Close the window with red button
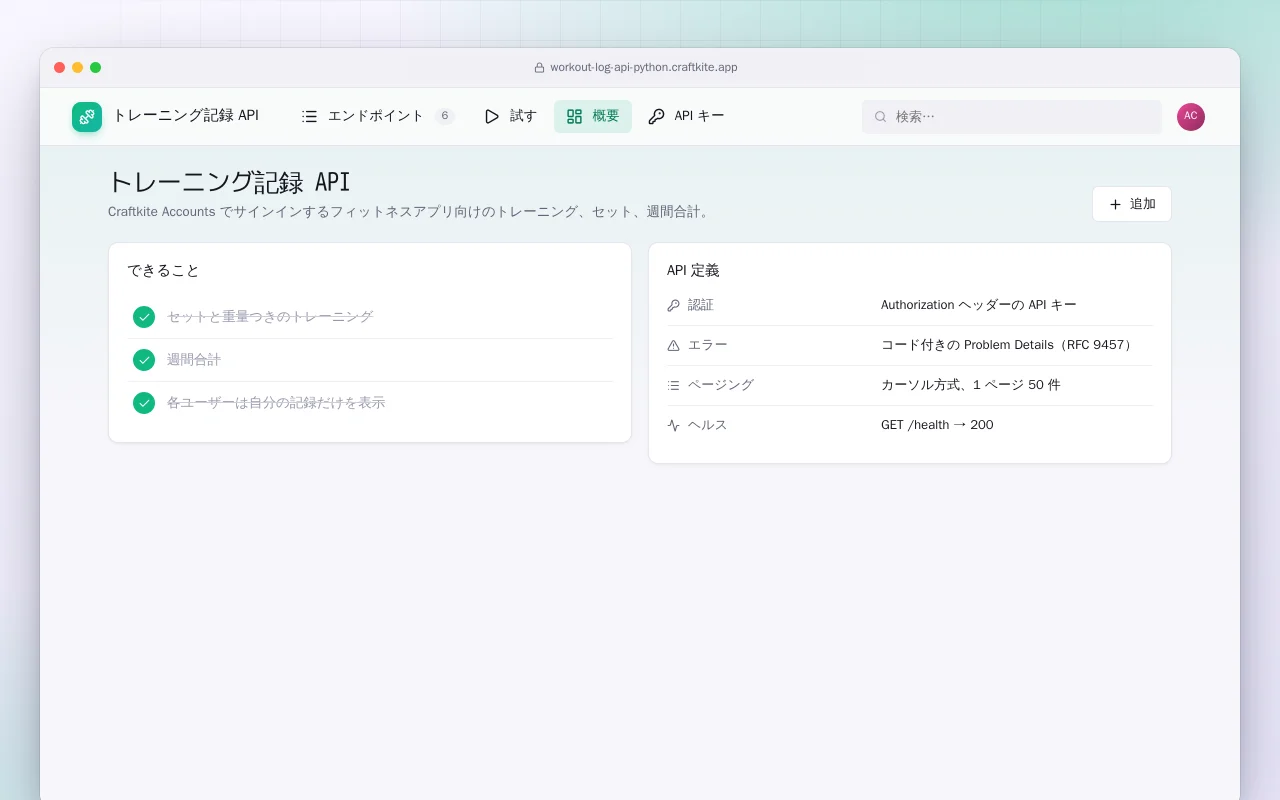Viewport: 1280px width, 800px height. tap(60, 68)
